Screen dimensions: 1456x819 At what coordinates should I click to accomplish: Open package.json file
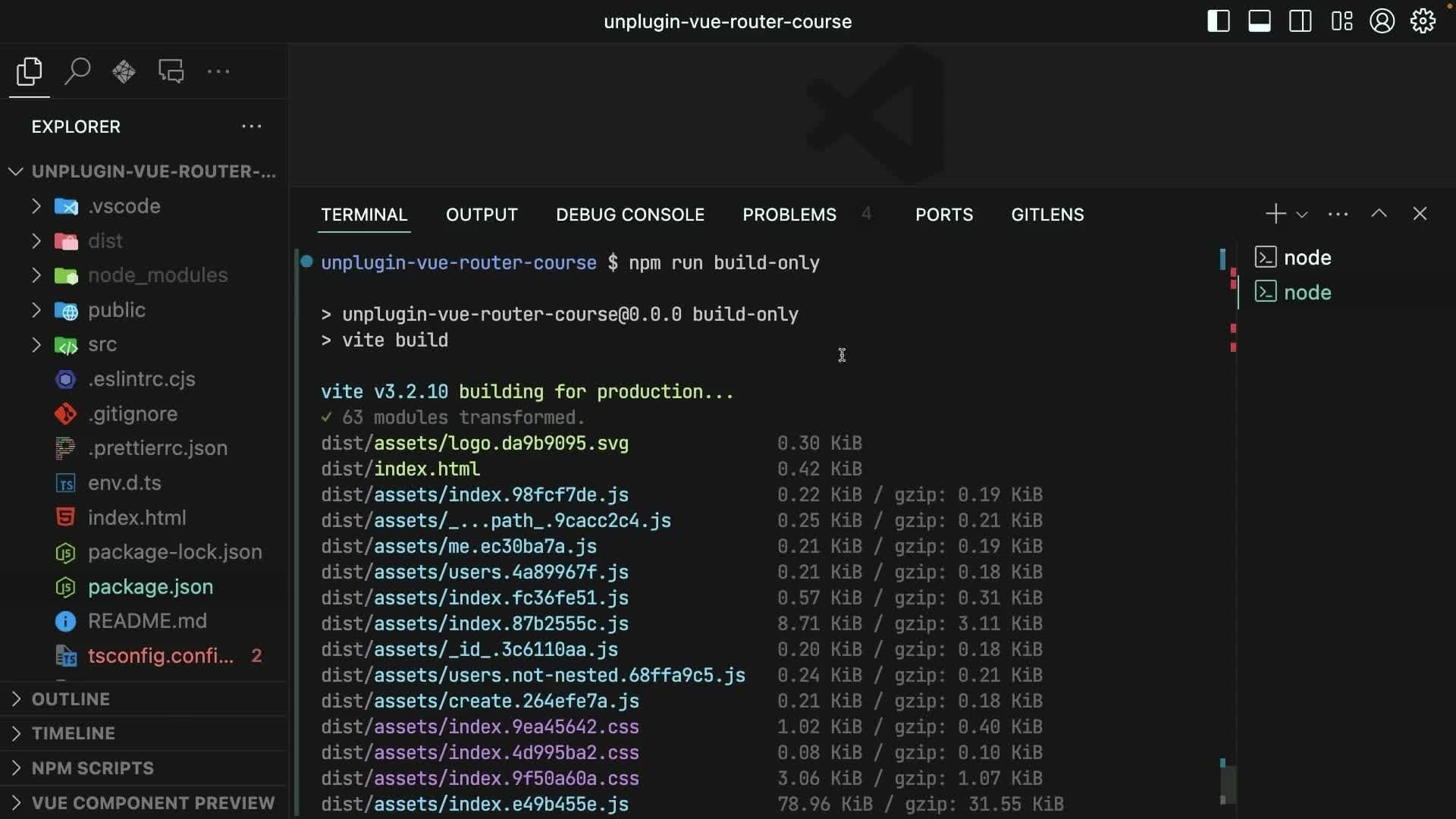(150, 586)
